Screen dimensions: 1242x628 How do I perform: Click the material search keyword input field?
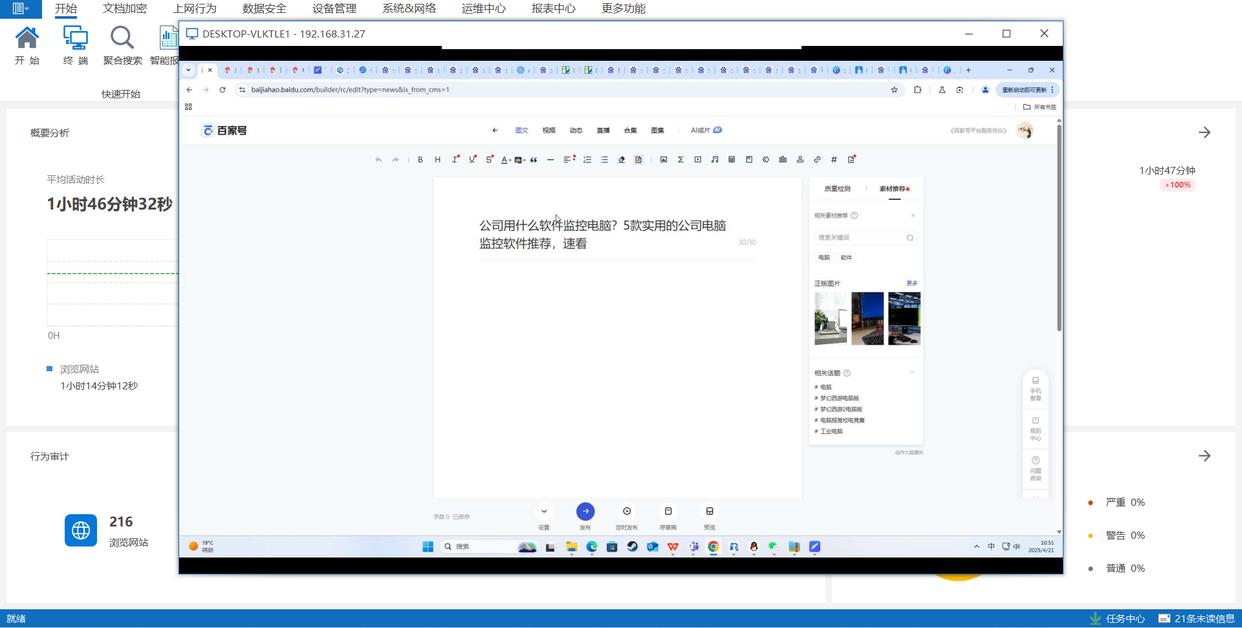pyautogui.click(x=858, y=238)
